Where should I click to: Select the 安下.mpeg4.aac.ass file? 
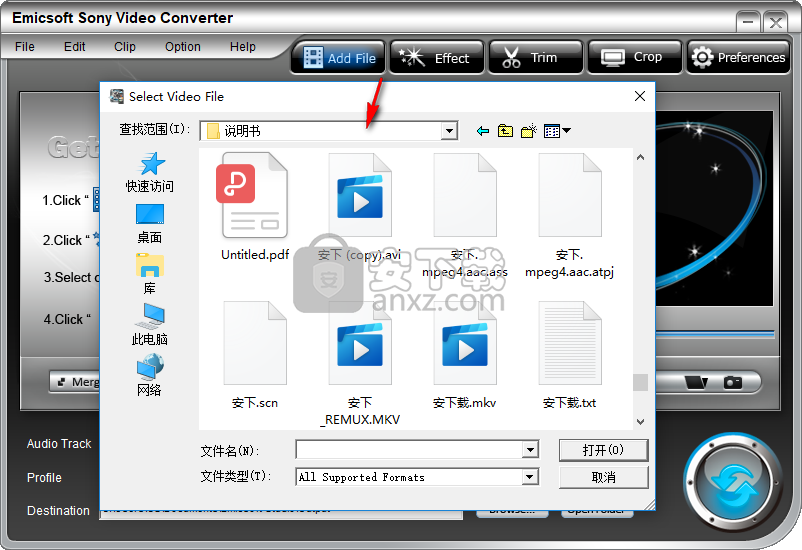465,215
